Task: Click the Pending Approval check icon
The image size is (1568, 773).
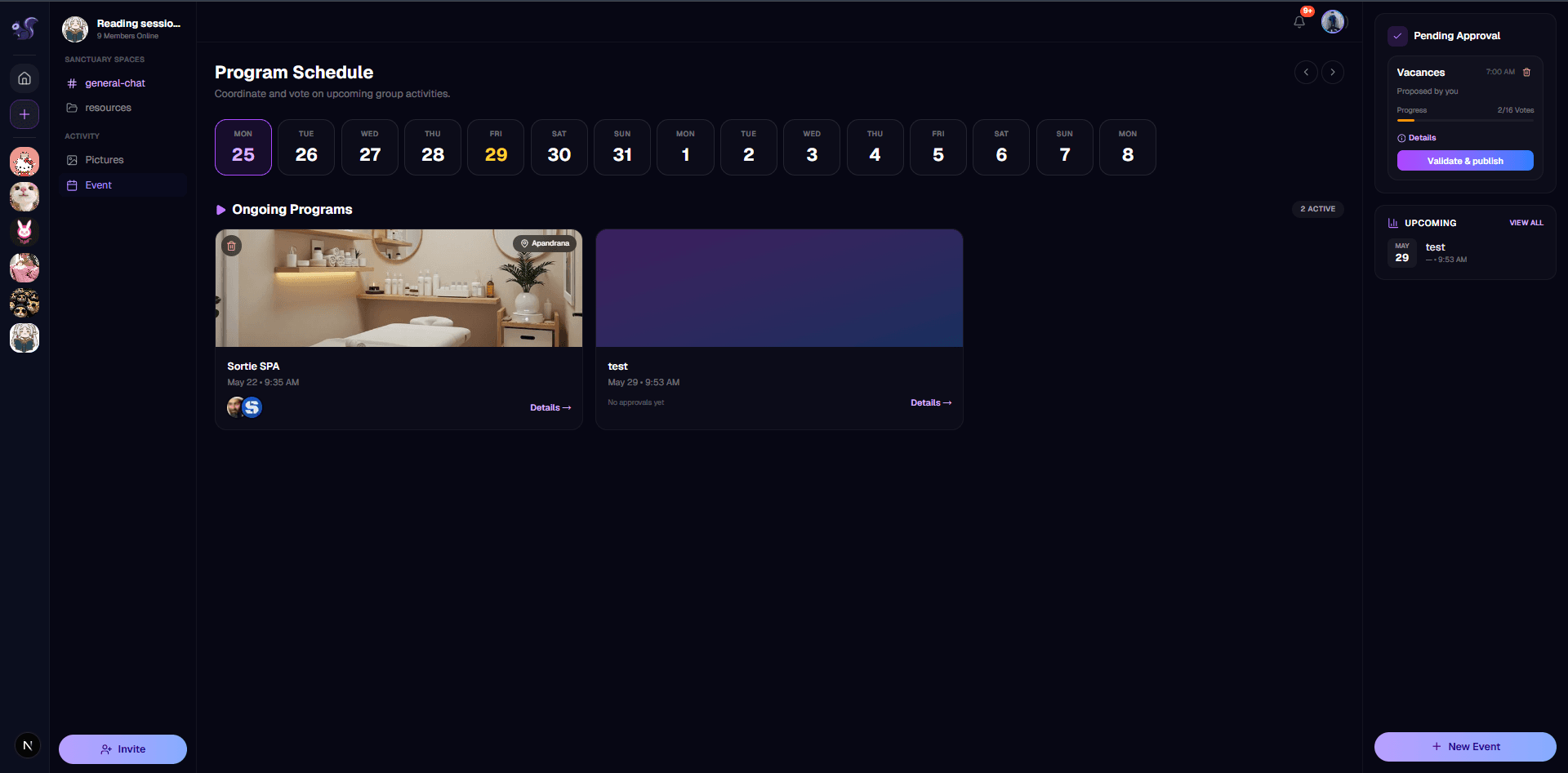Action: tap(1397, 36)
